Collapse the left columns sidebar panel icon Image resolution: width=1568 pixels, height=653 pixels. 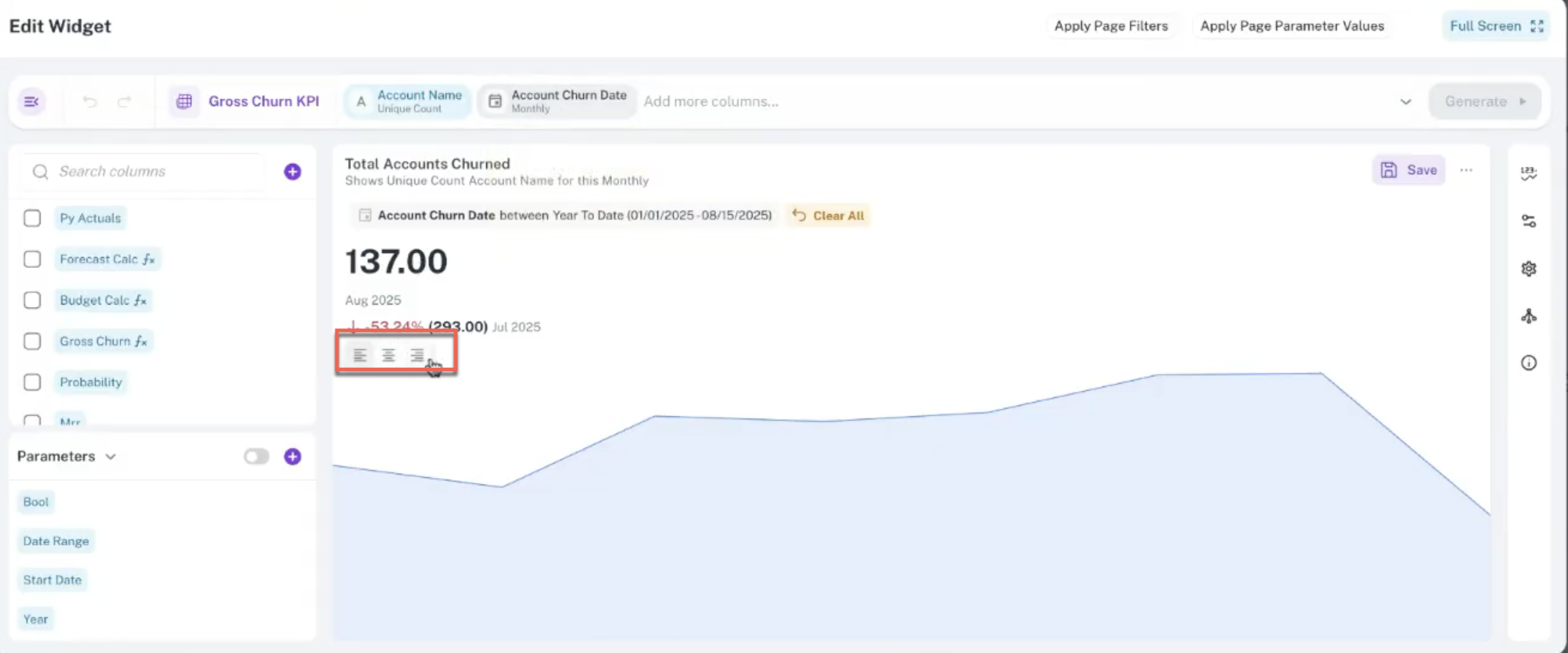(x=32, y=102)
